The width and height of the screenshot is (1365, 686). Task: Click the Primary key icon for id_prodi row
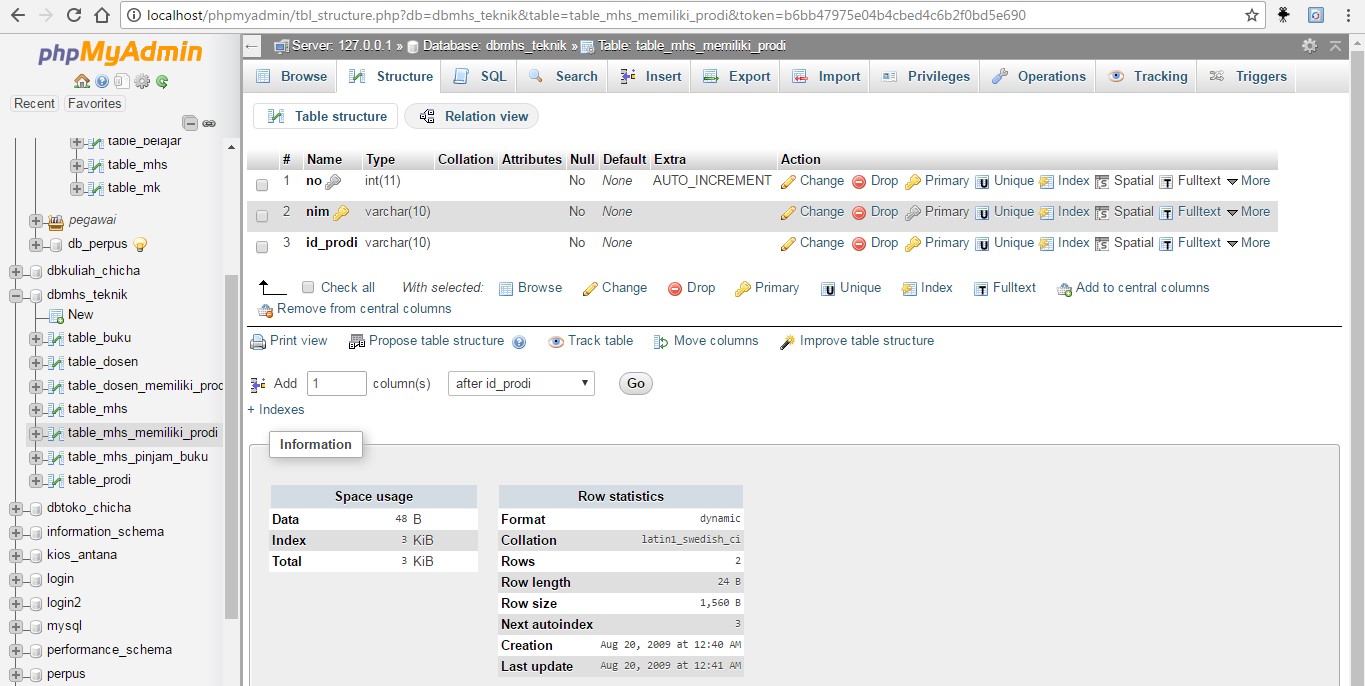[x=912, y=243]
